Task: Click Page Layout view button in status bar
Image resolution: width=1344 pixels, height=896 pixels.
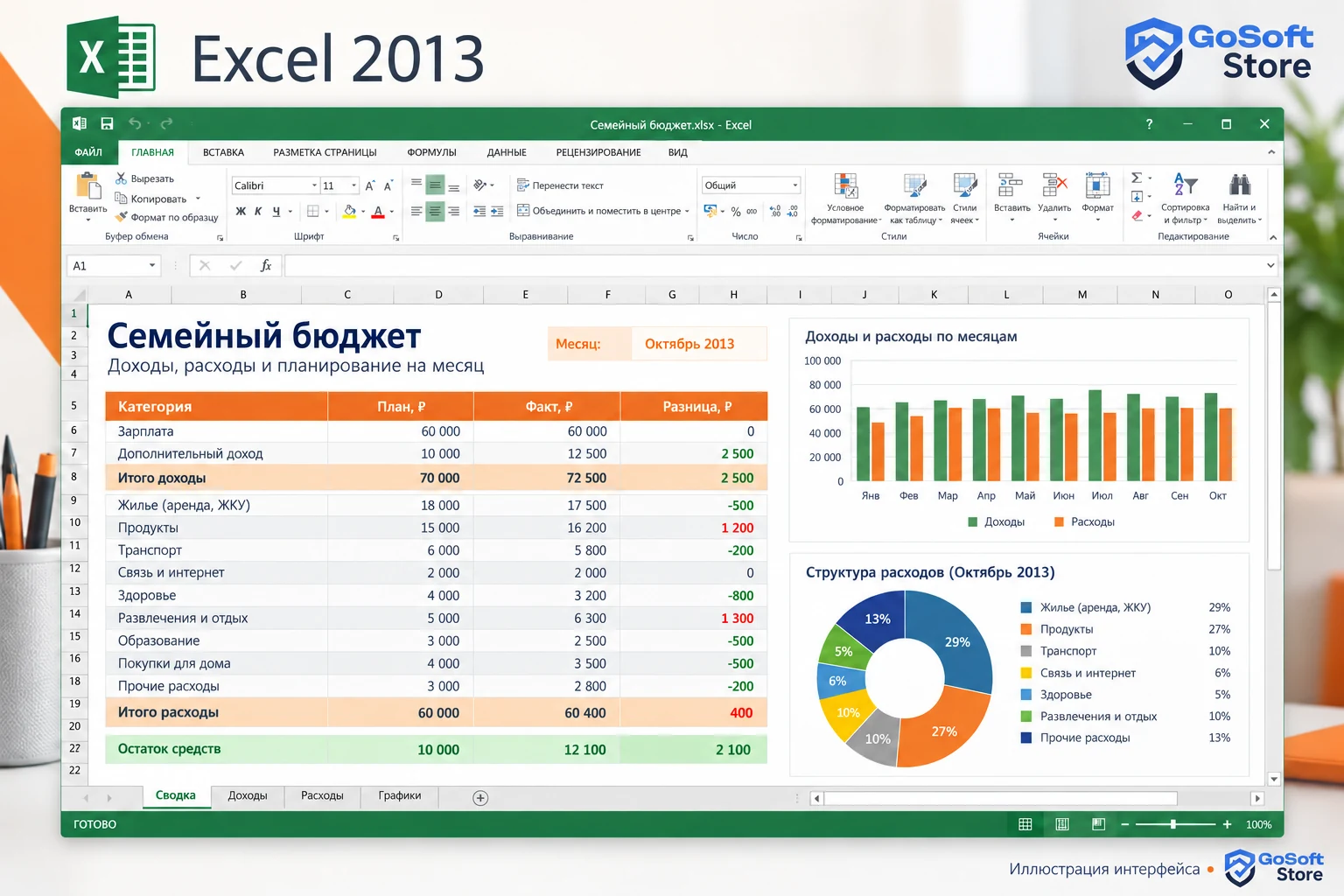Action: 1062,824
